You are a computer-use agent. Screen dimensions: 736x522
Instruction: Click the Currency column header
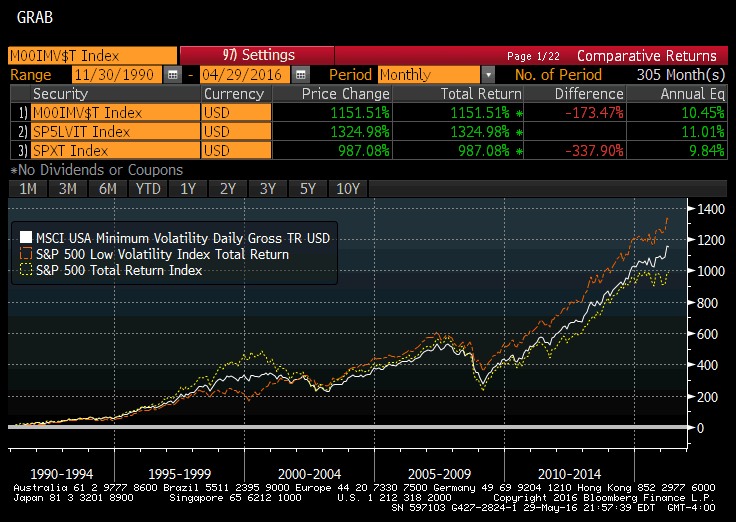[x=237, y=94]
